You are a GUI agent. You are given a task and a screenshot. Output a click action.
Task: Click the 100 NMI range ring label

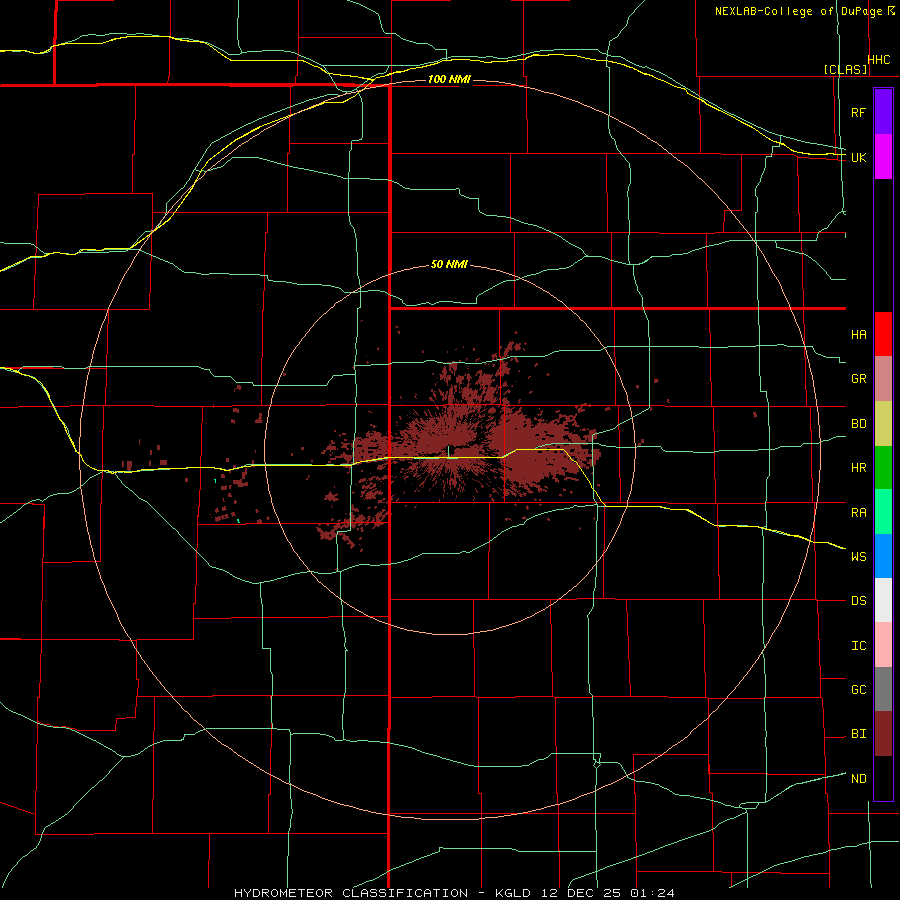click(449, 79)
